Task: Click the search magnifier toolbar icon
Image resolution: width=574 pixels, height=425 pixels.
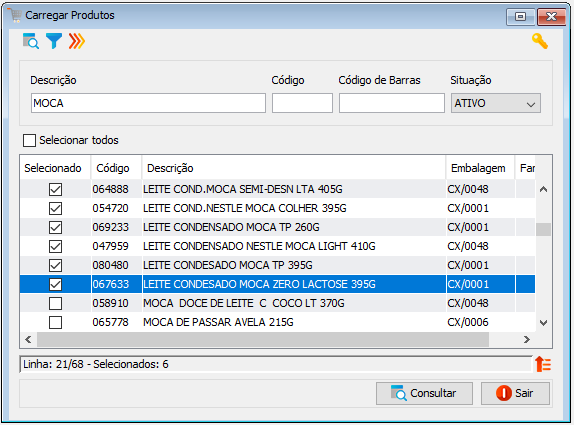Action: tap(31, 41)
